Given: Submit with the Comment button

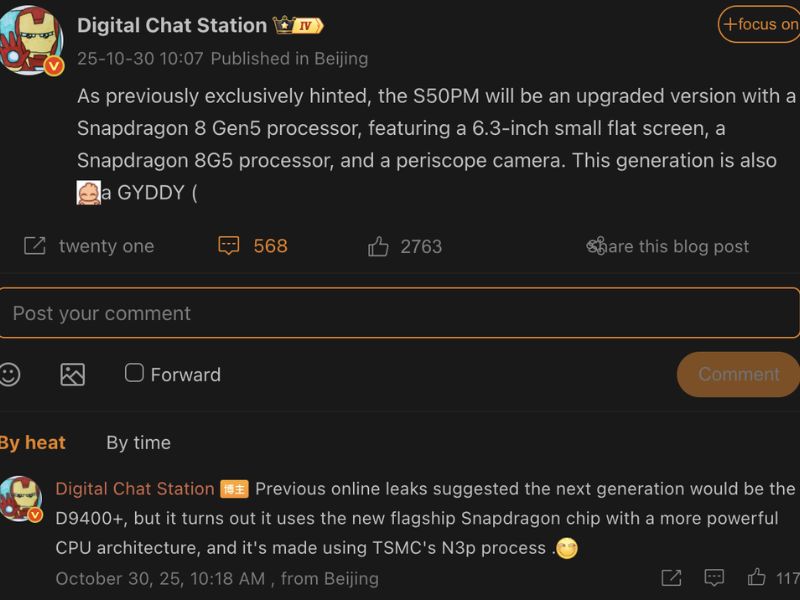Looking at the screenshot, I should pyautogui.click(x=738, y=375).
